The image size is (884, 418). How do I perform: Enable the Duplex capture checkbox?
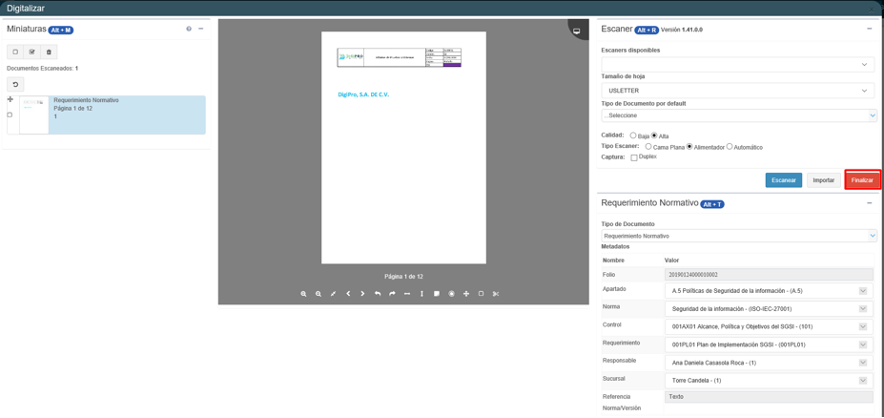(x=634, y=157)
